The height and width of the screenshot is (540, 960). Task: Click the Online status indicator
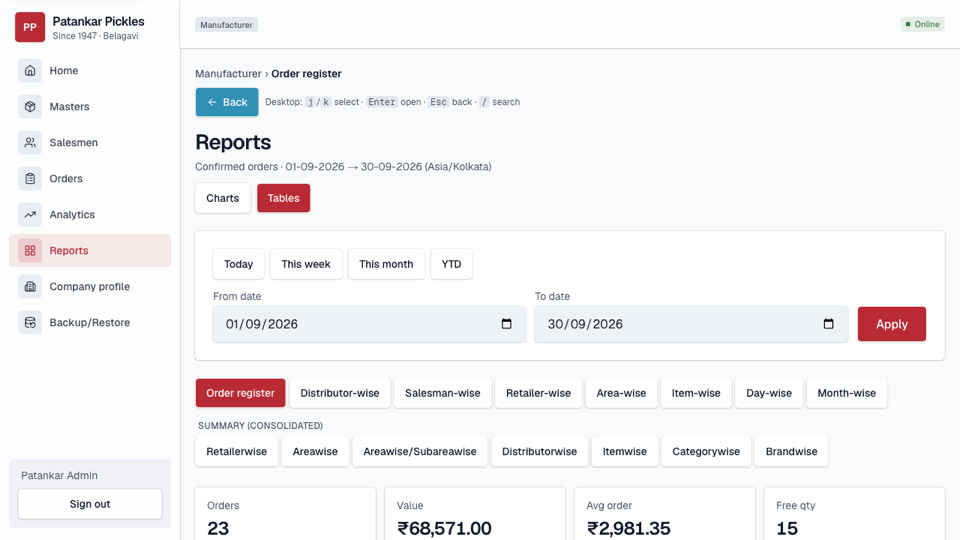(923, 24)
